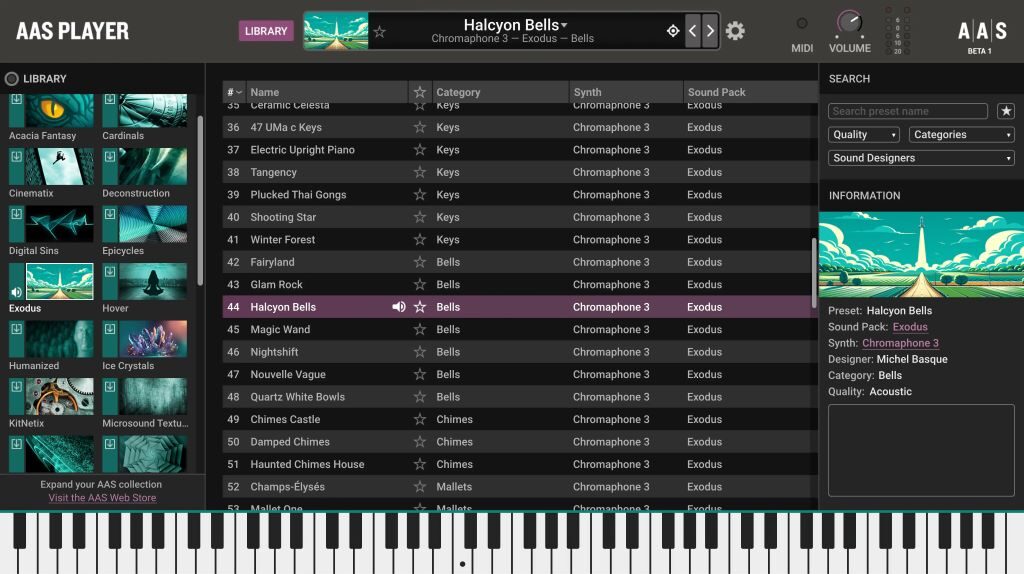Favorite Plucked Thai Gongs star

click(x=420, y=195)
